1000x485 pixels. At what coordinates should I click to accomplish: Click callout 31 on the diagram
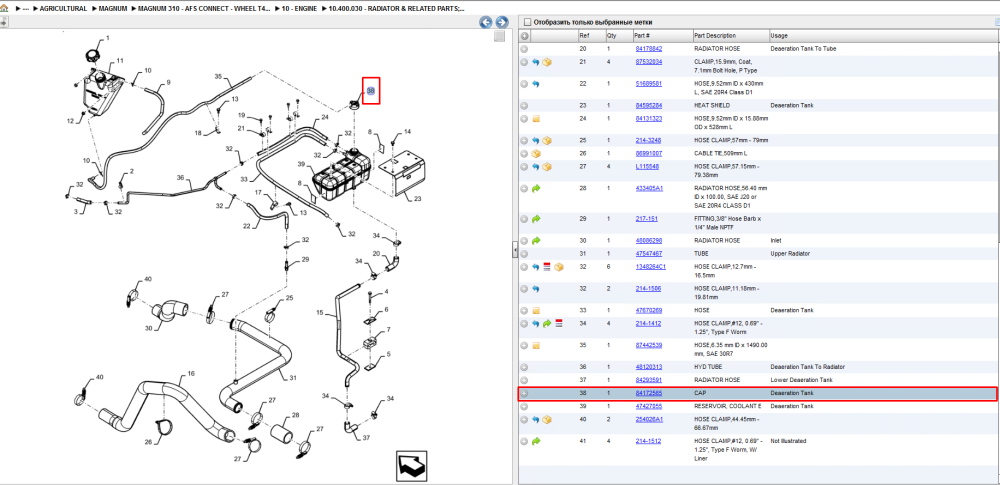[293, 378]
